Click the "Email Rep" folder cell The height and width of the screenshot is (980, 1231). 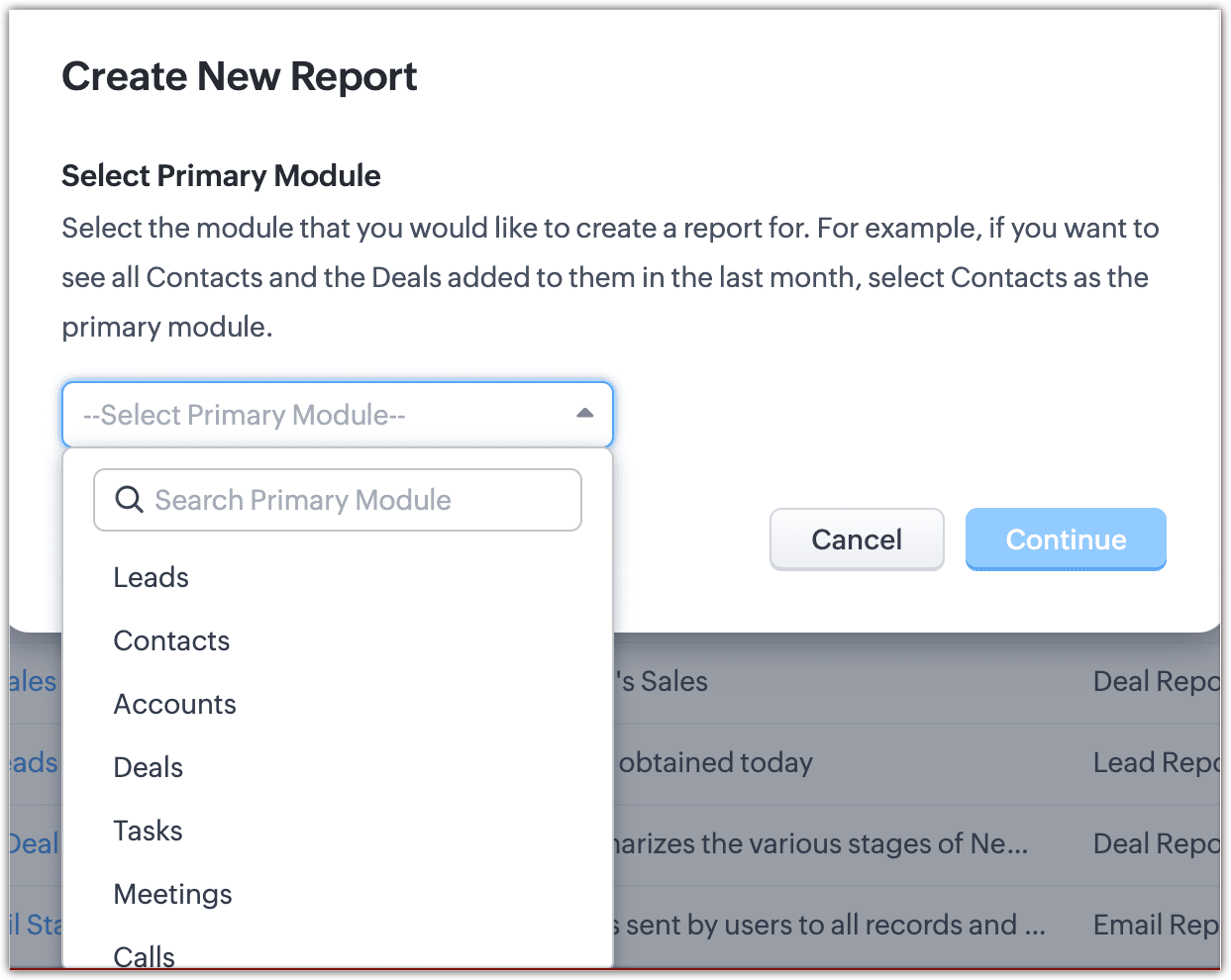[x=1155, y=925]
